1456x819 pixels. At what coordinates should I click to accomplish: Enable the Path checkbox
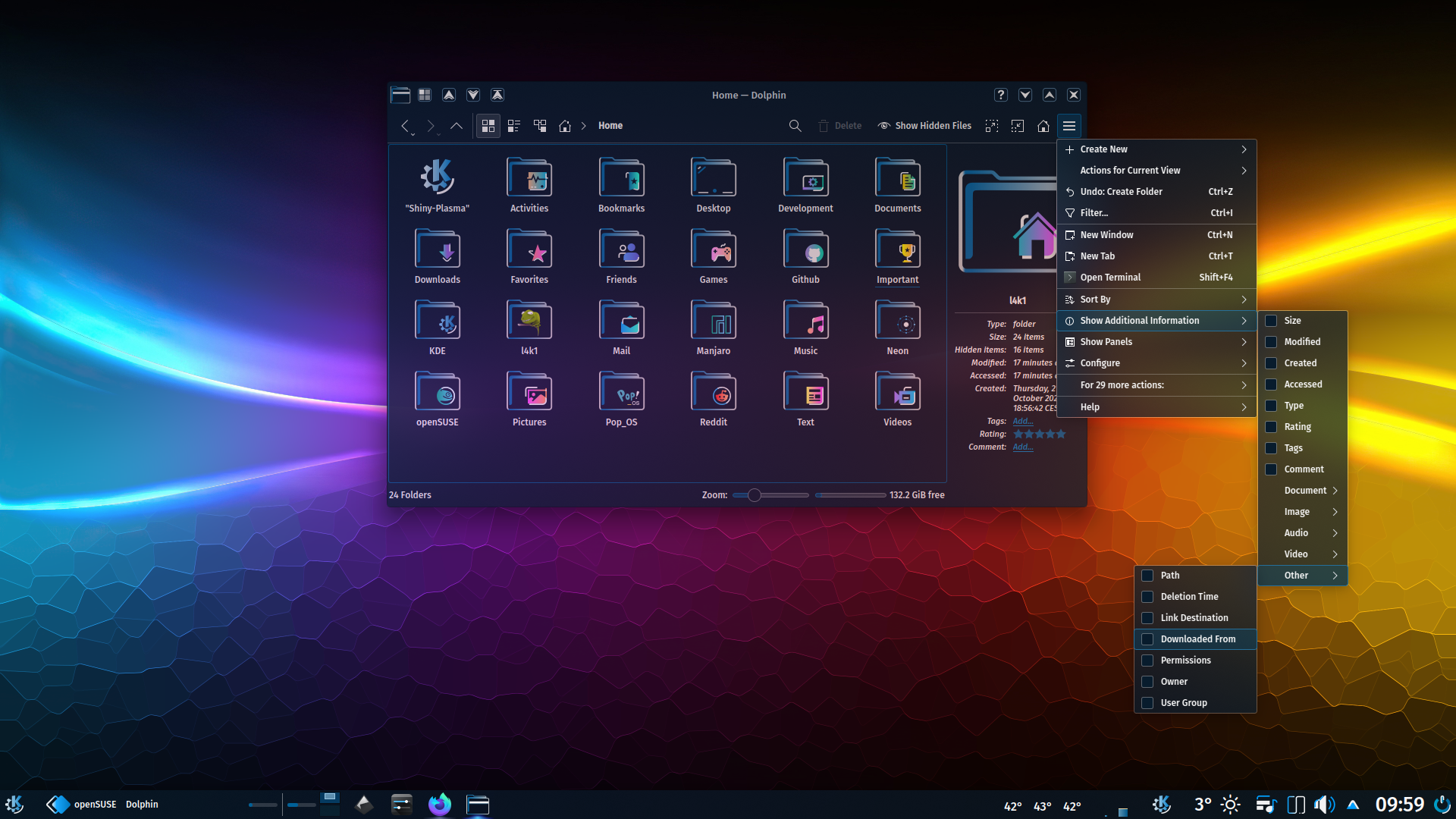pos(1147,576)
